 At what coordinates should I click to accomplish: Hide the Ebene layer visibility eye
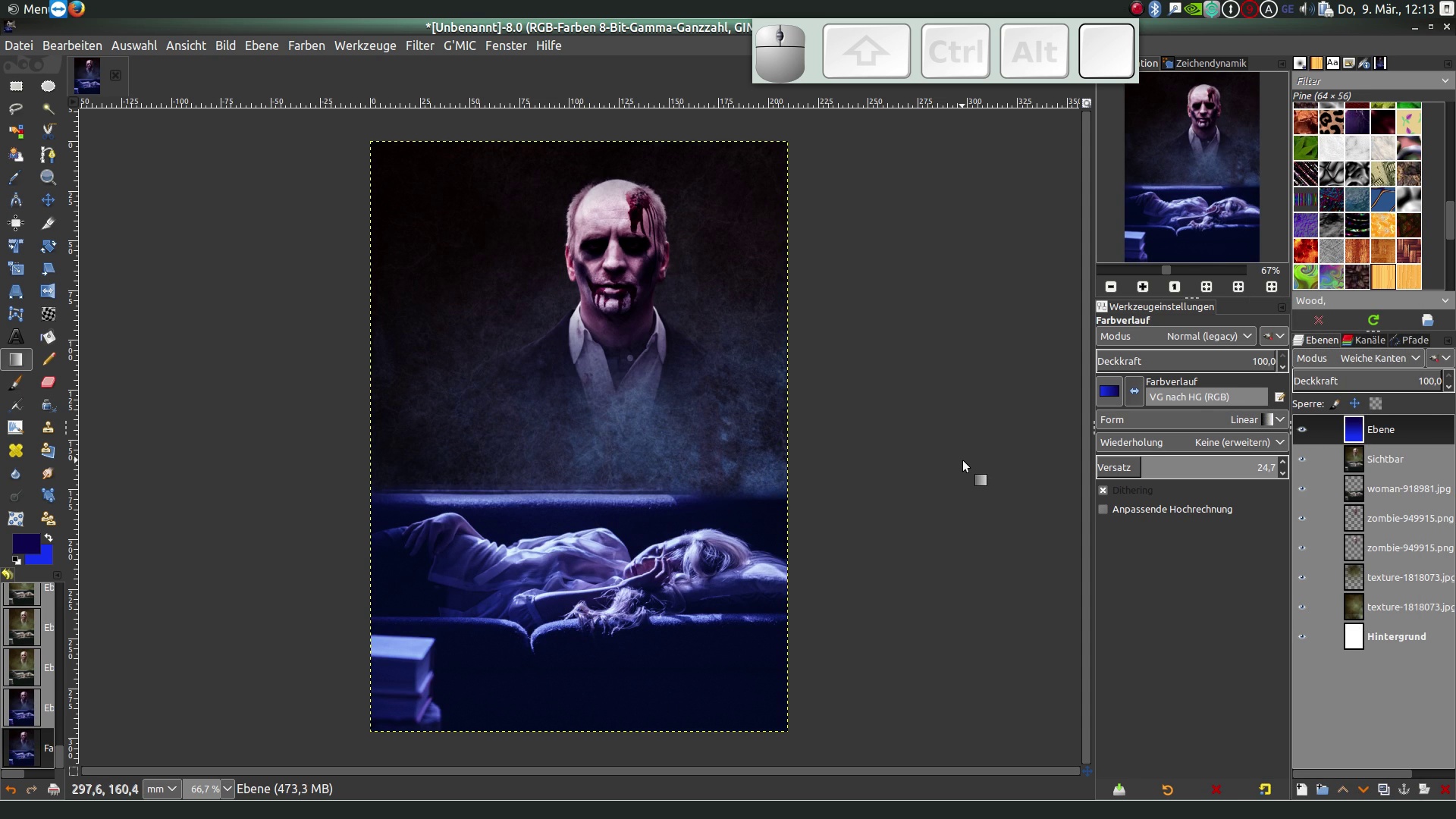click(1302, 430)
